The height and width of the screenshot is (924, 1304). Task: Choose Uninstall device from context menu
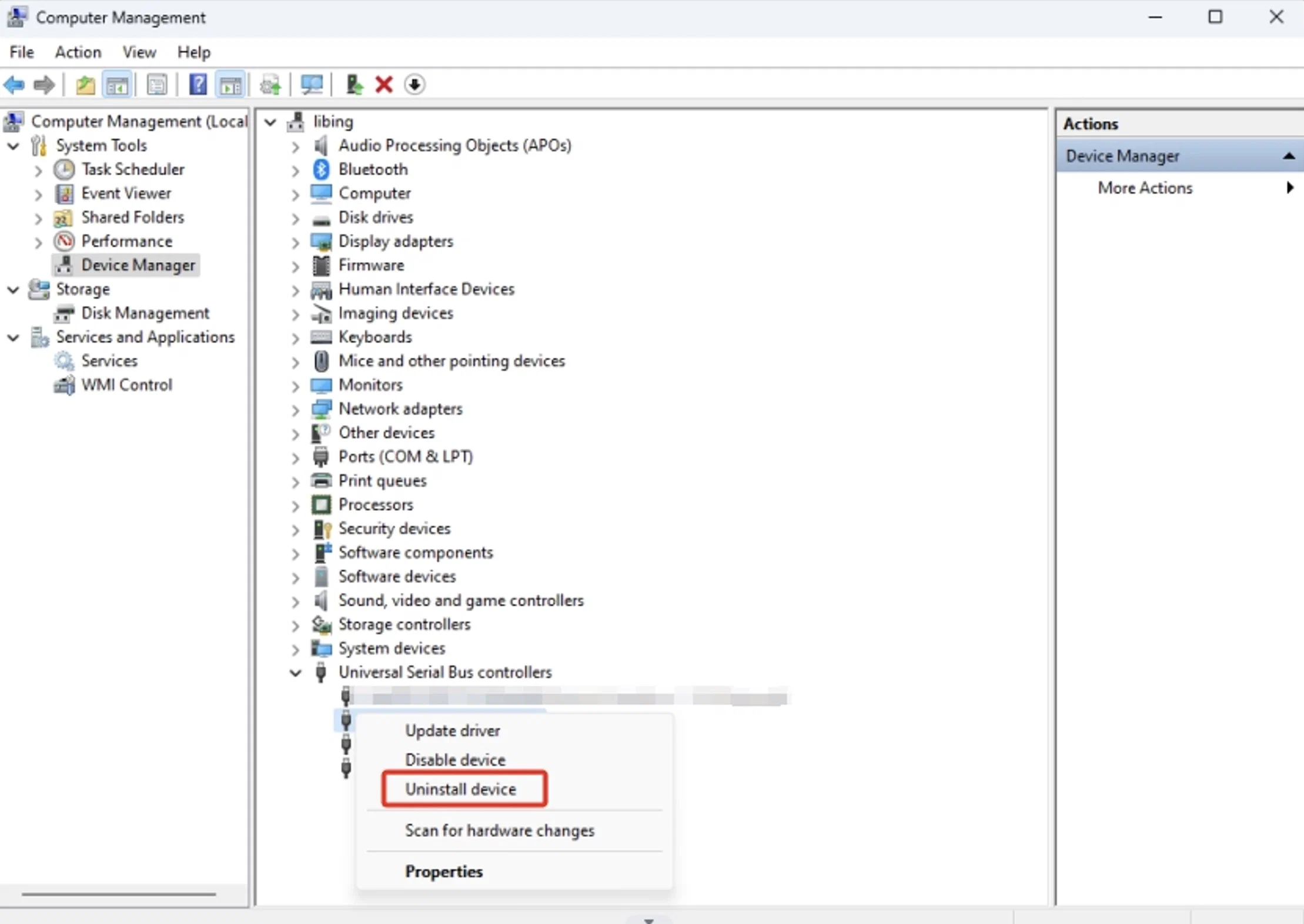tap(460, 789)
